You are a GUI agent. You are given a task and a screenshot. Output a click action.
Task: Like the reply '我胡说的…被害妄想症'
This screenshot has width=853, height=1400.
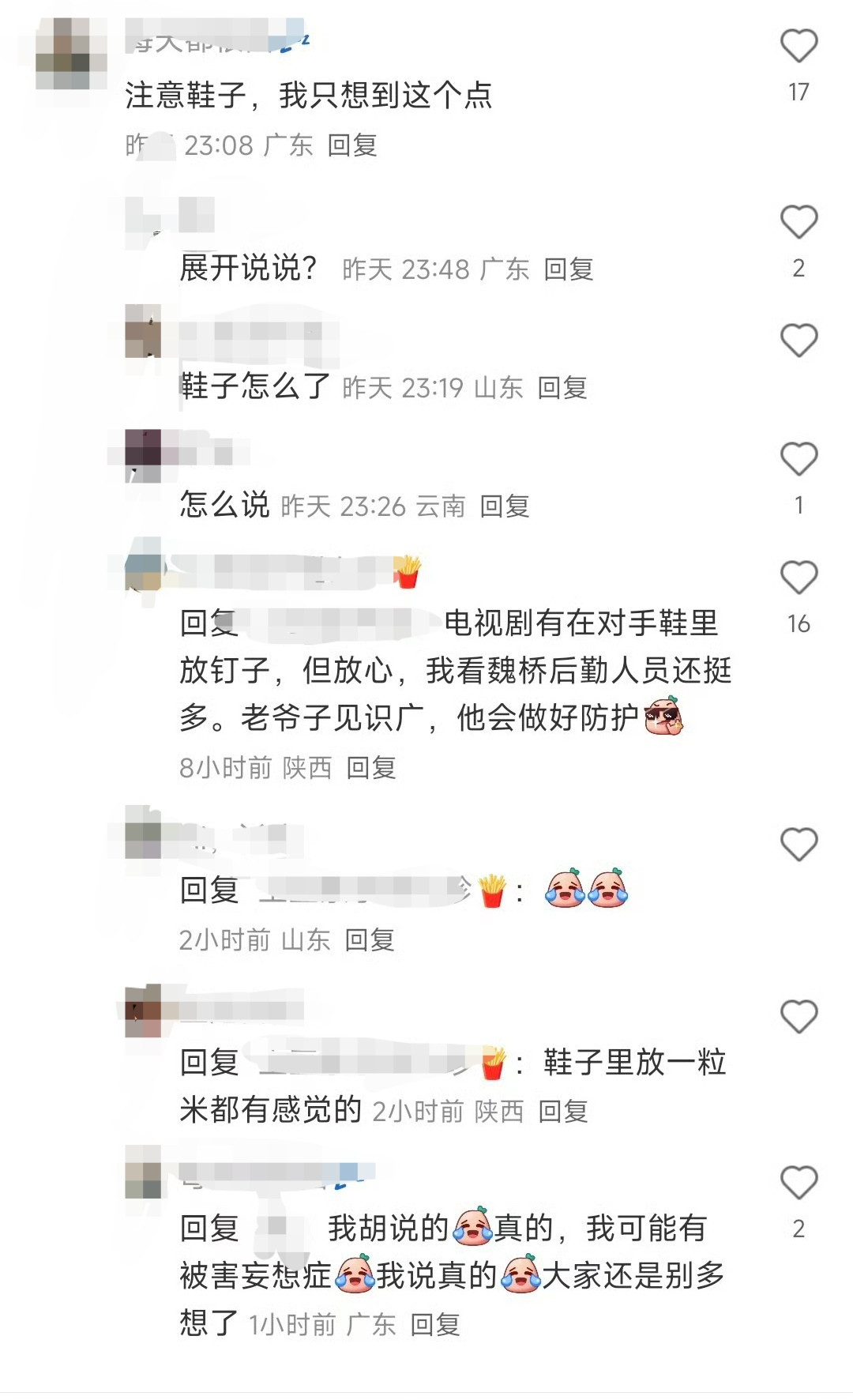[x=799, y=1183]
